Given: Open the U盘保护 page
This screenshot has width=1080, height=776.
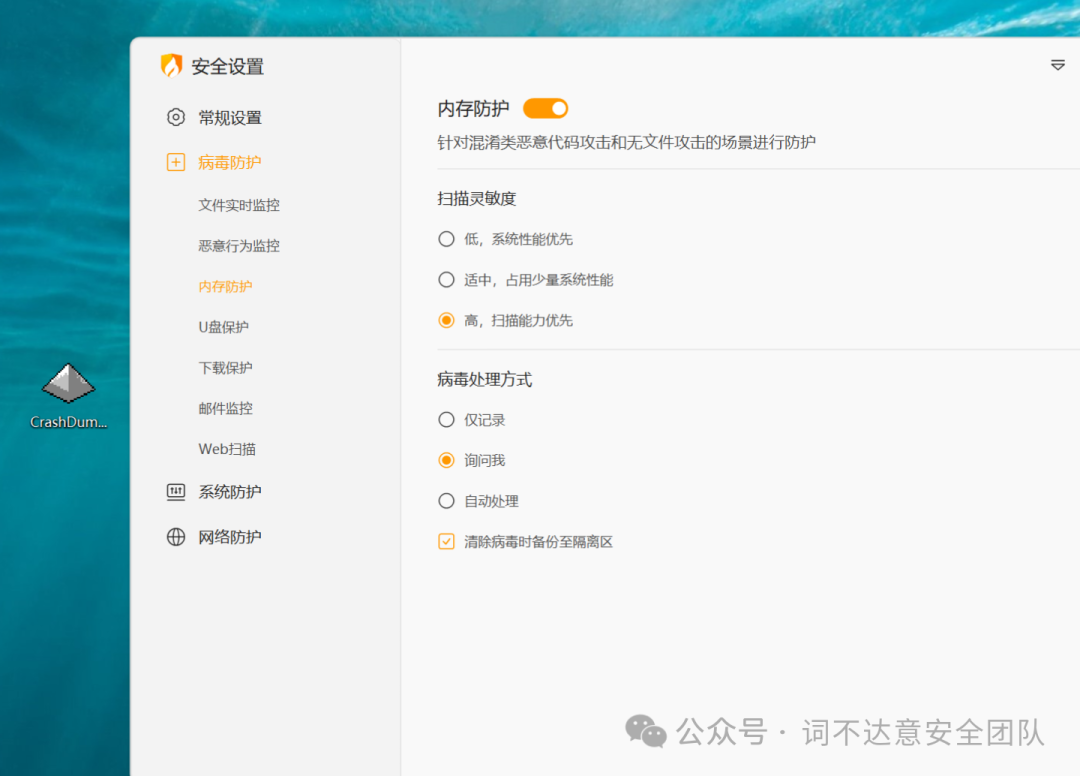Looking at the screenshot, I should pos(224,327).
